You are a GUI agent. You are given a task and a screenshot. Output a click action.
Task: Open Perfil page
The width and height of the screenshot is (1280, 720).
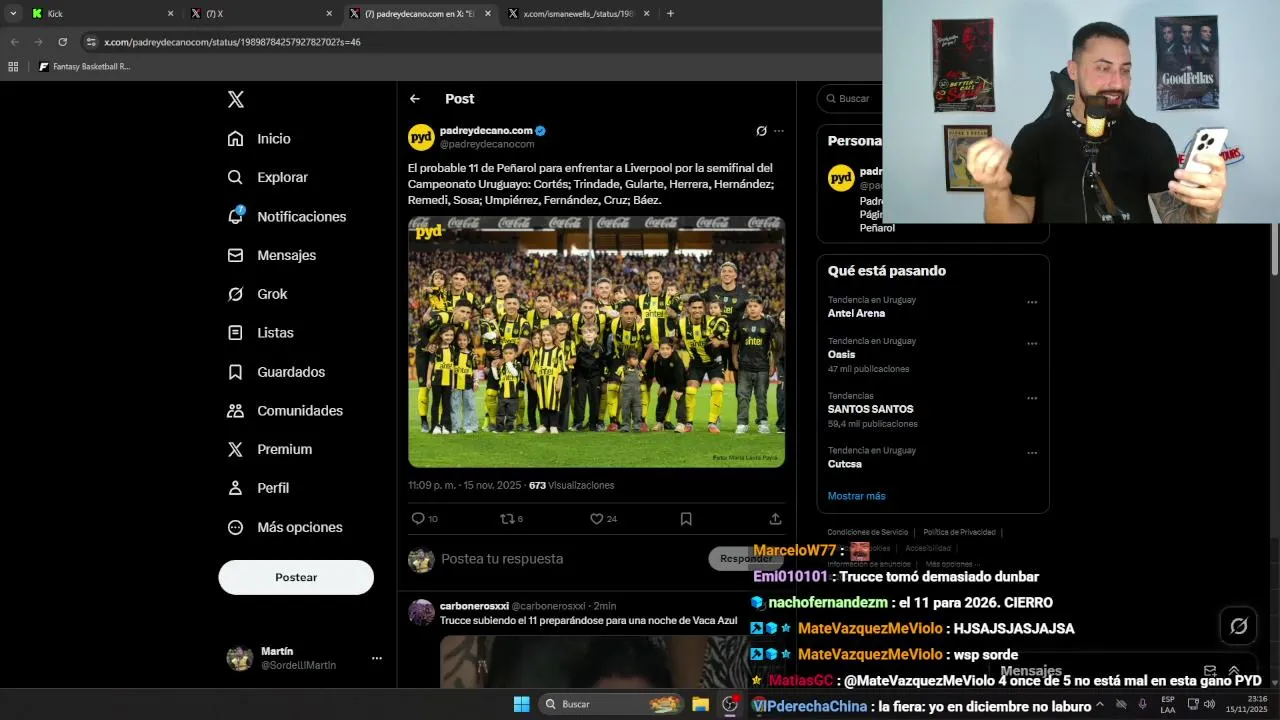pyautogui.click(x=258, y=488)
